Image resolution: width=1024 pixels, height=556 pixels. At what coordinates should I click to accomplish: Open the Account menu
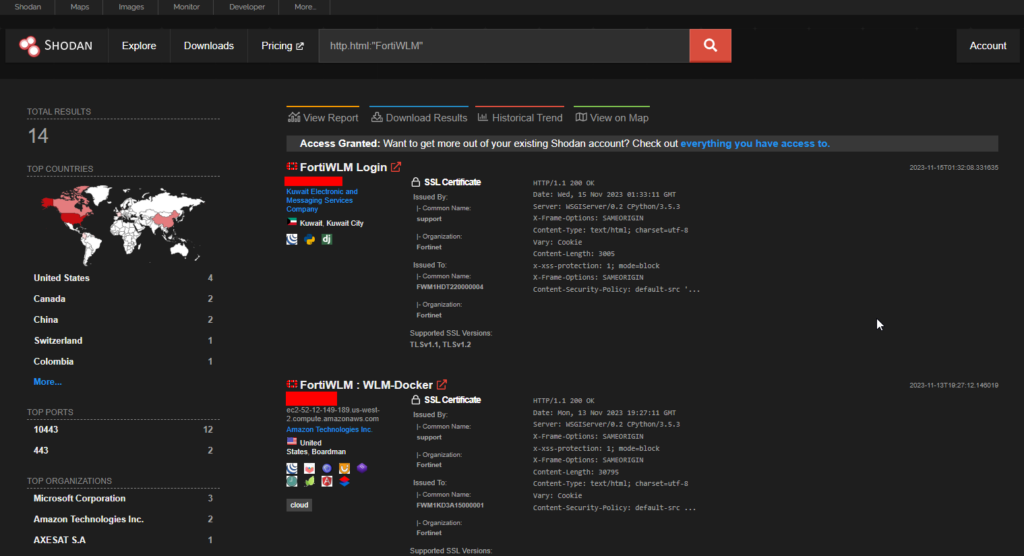(987, 46)
